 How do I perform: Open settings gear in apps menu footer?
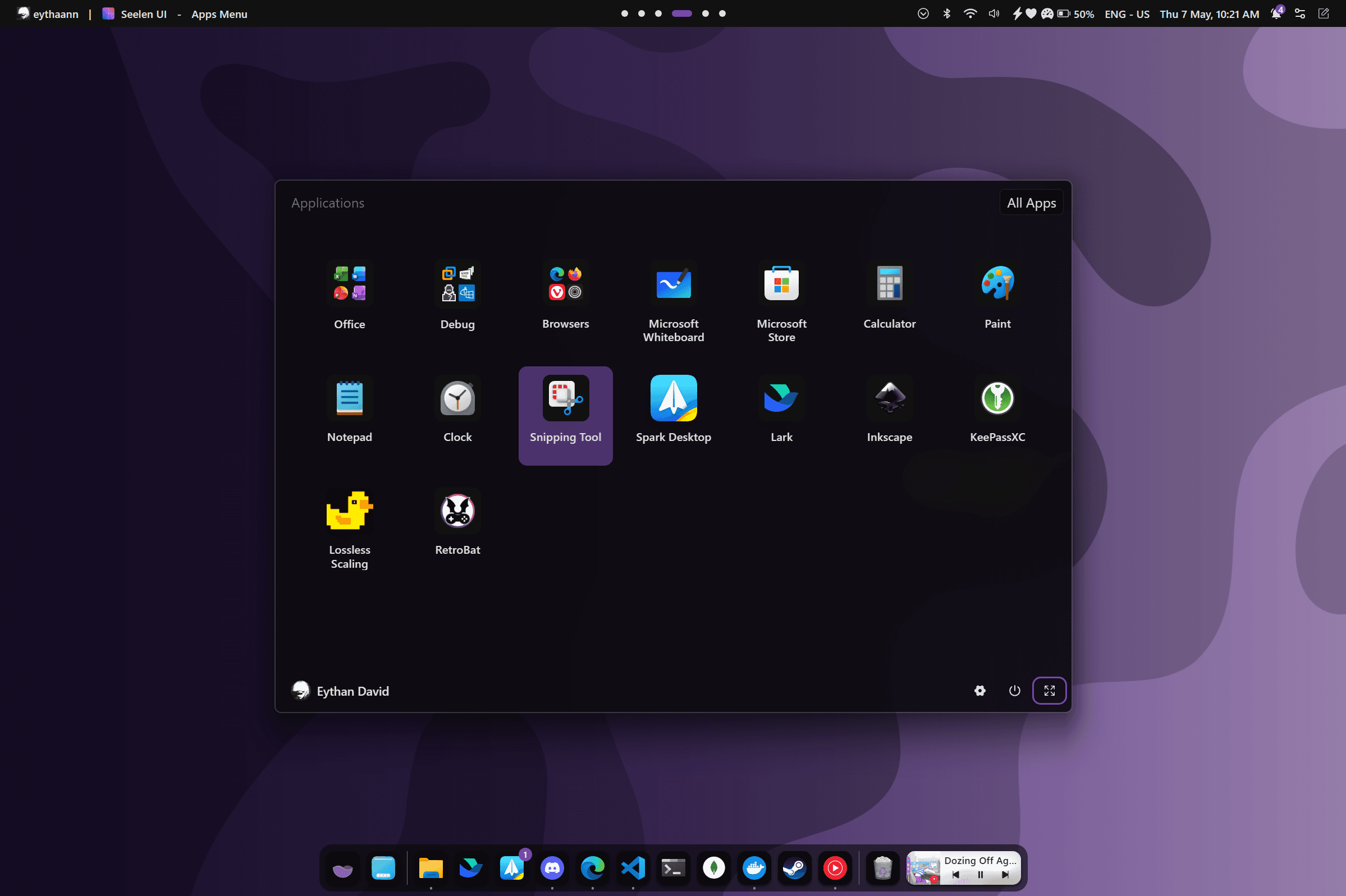(979, 690)
